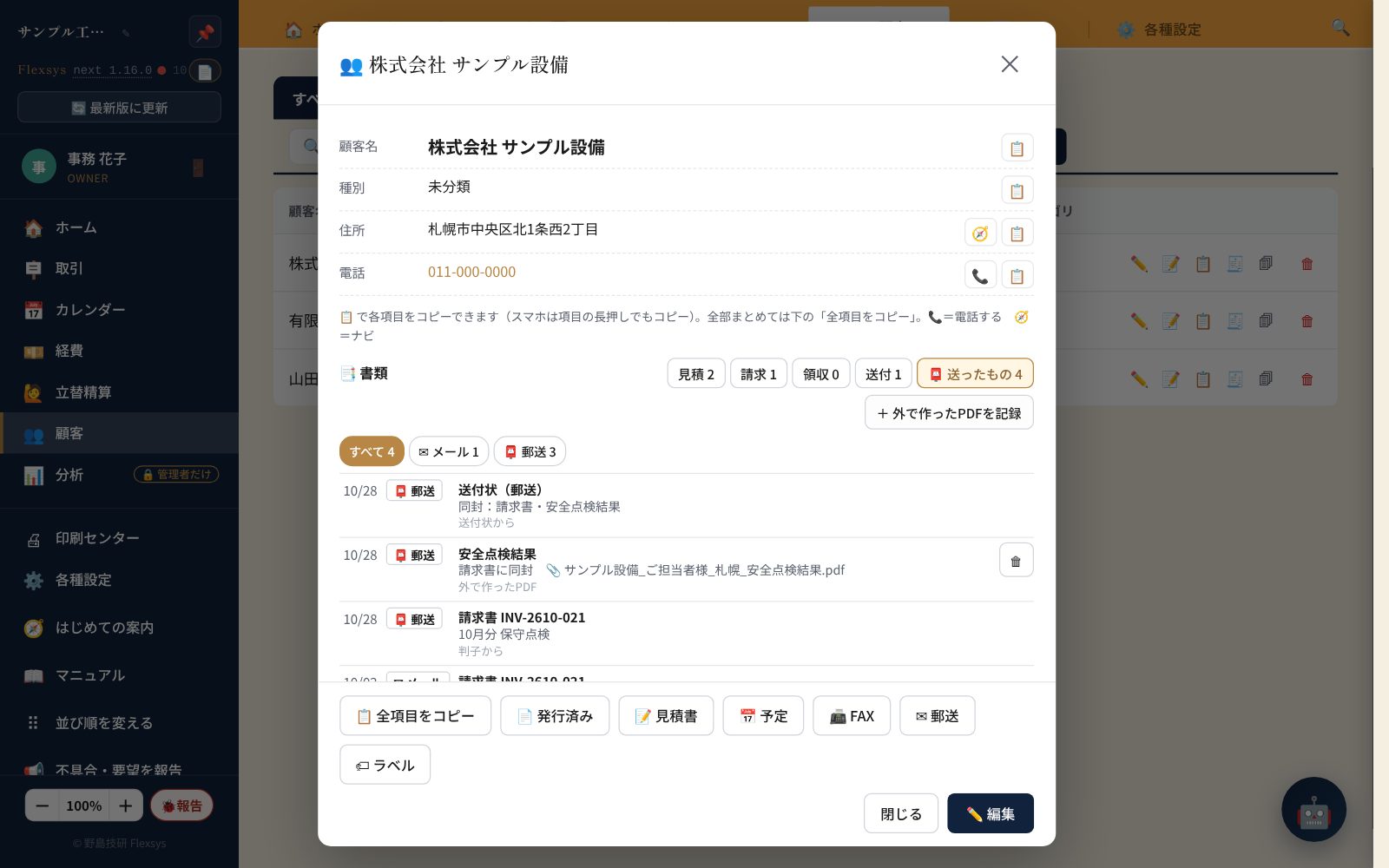The image size is (1389, 868).
Task: Decrease zoom with the minus button
Action: coord(42,806)
